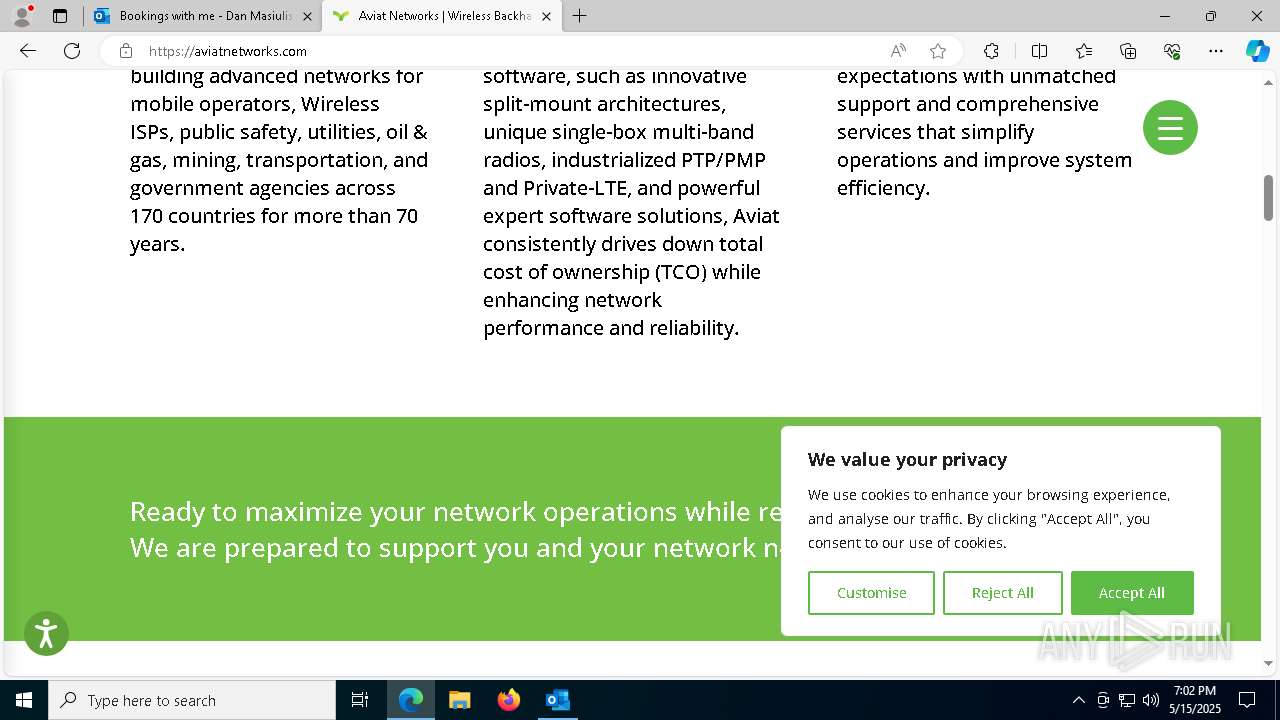Select the 'We value your privacy' heading
Screen dimensions: 1280x720
tap(907, 460)
